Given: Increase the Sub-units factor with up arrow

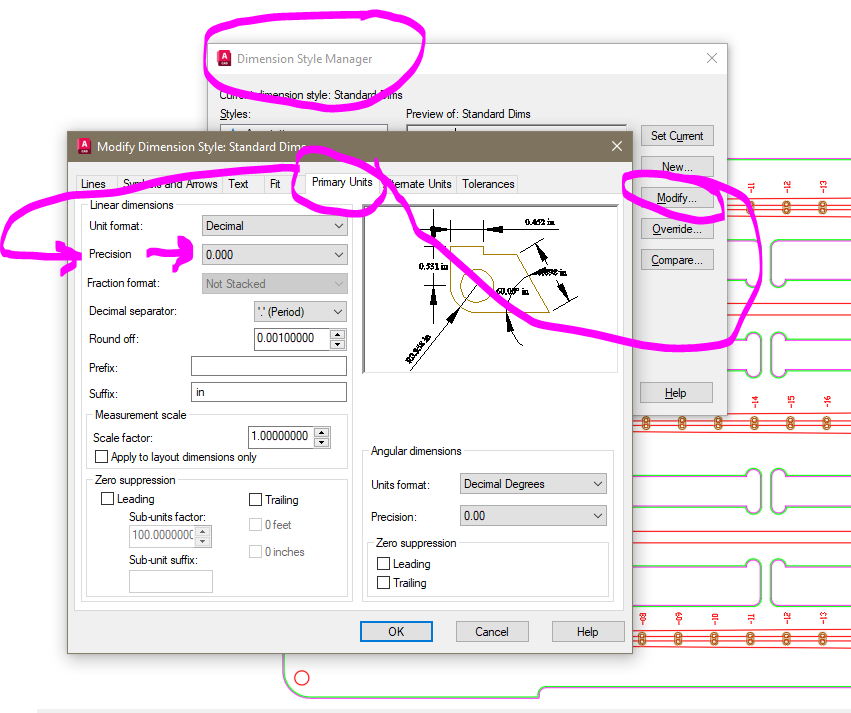Looking at the screenshot, I should 203,532.
